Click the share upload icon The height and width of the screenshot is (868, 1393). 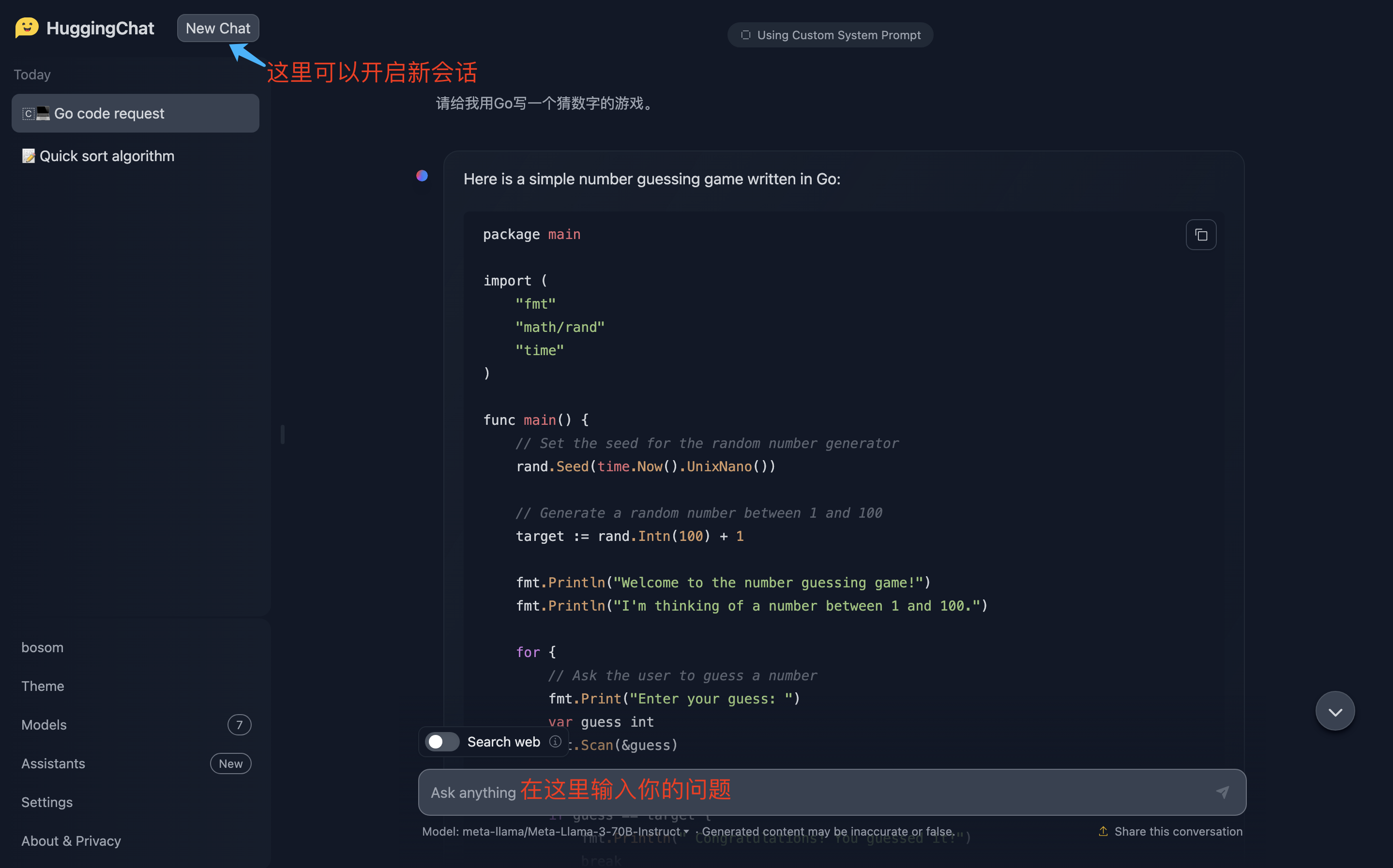1103,831
